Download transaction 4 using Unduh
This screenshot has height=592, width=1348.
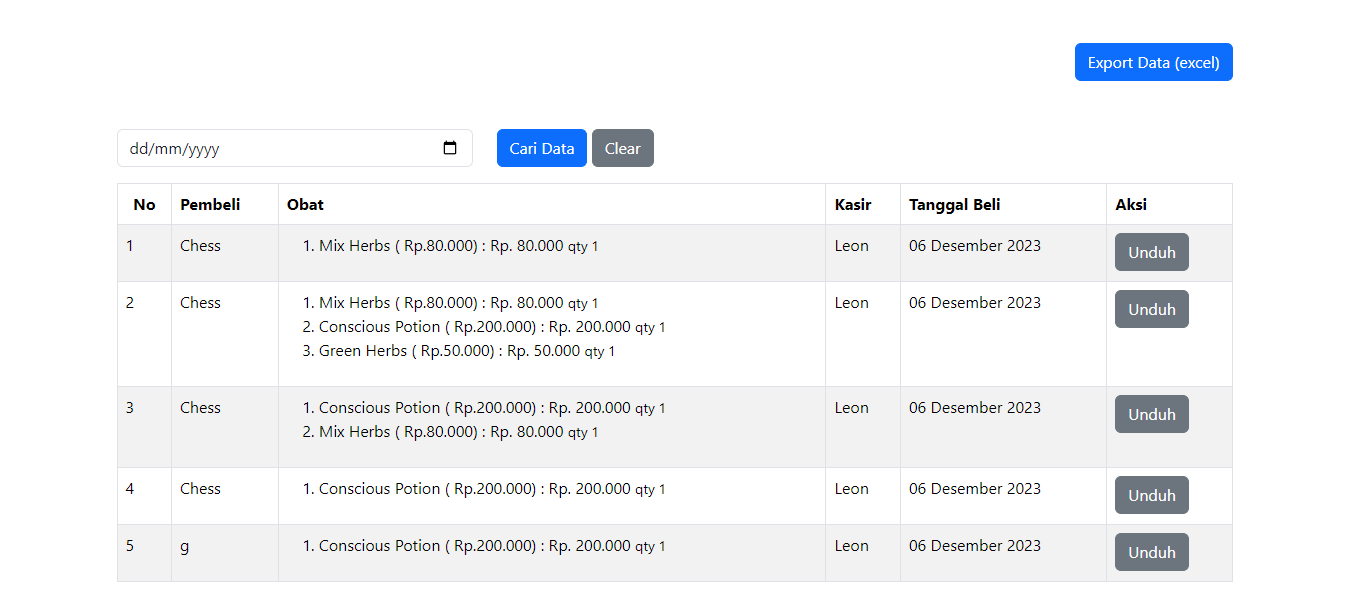pos(1151,495)
